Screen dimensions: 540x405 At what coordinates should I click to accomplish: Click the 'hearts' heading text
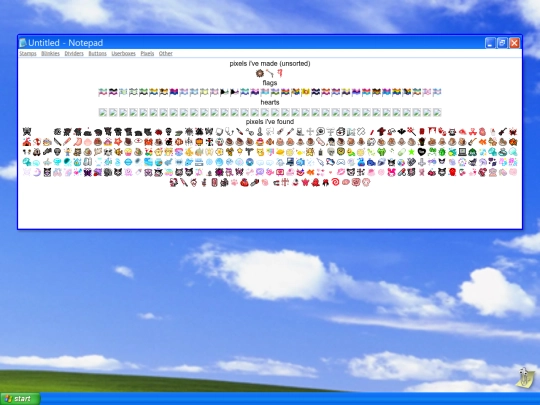[x=270, y=102]
